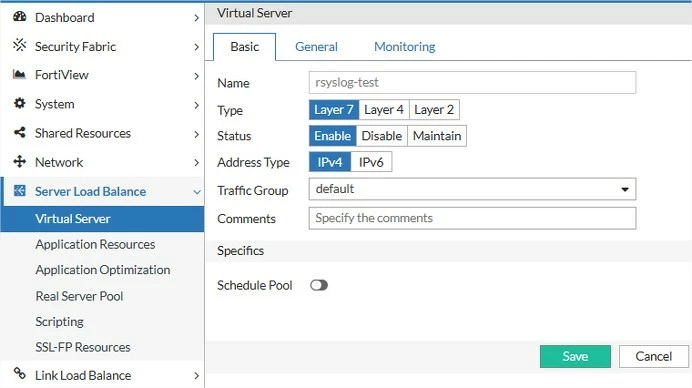Screen dimensions: 692x388
Task: Open Application Resources submenu item
Action: (95, 245)
